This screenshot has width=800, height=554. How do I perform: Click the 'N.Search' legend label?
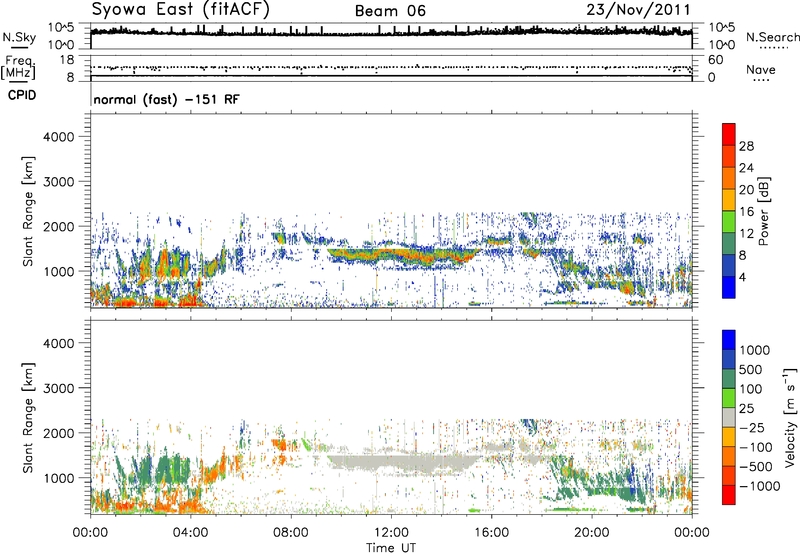[x=772, y=37]
